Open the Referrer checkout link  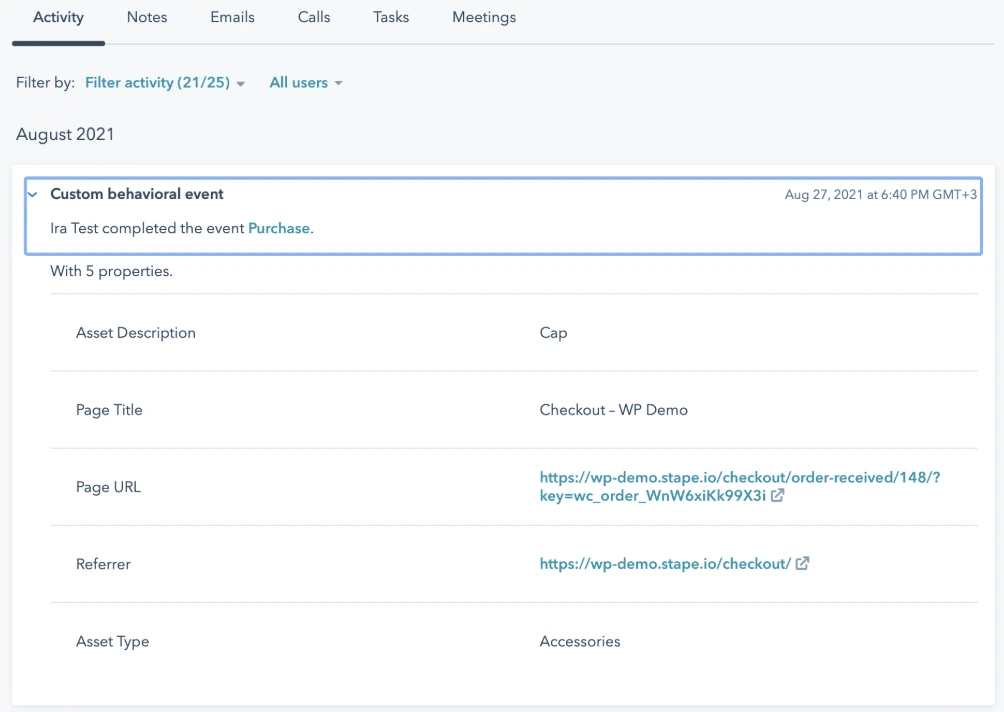665,564
